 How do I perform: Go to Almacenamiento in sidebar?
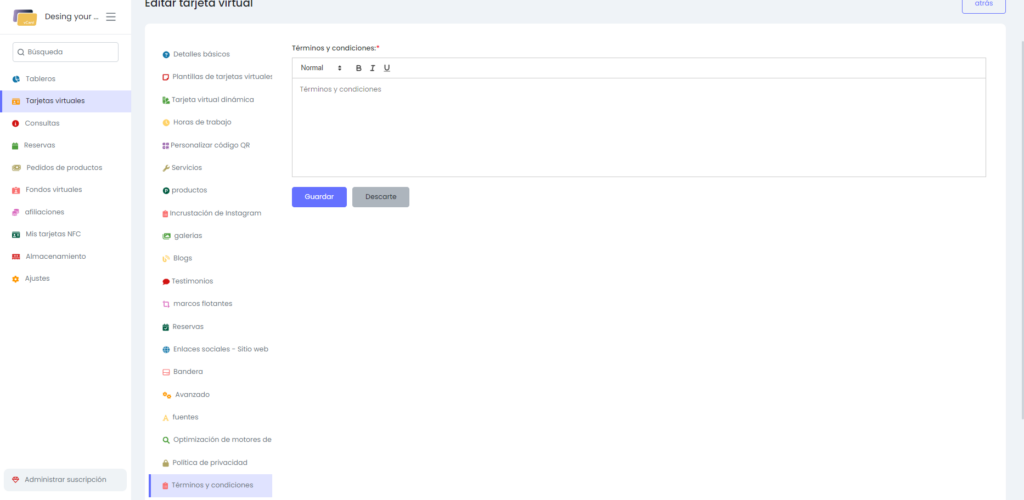pos(55,257)
